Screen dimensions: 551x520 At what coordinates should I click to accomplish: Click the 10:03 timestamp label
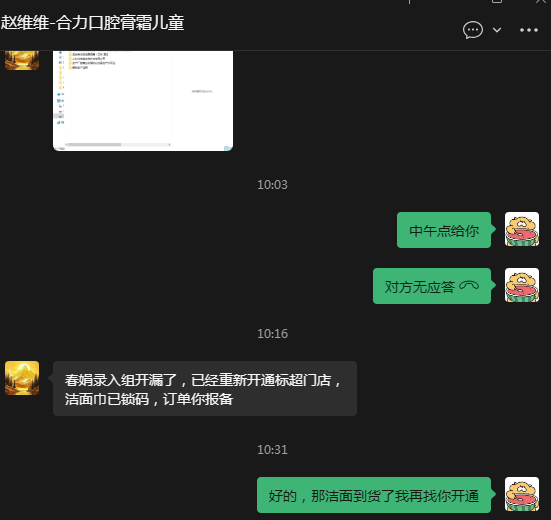[x=272, y=185]
